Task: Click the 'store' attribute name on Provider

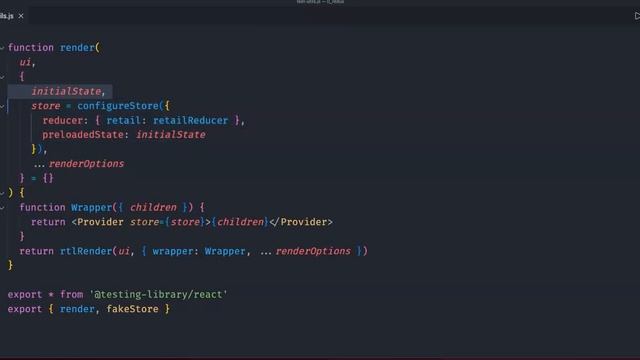Action: click(144, 222)
